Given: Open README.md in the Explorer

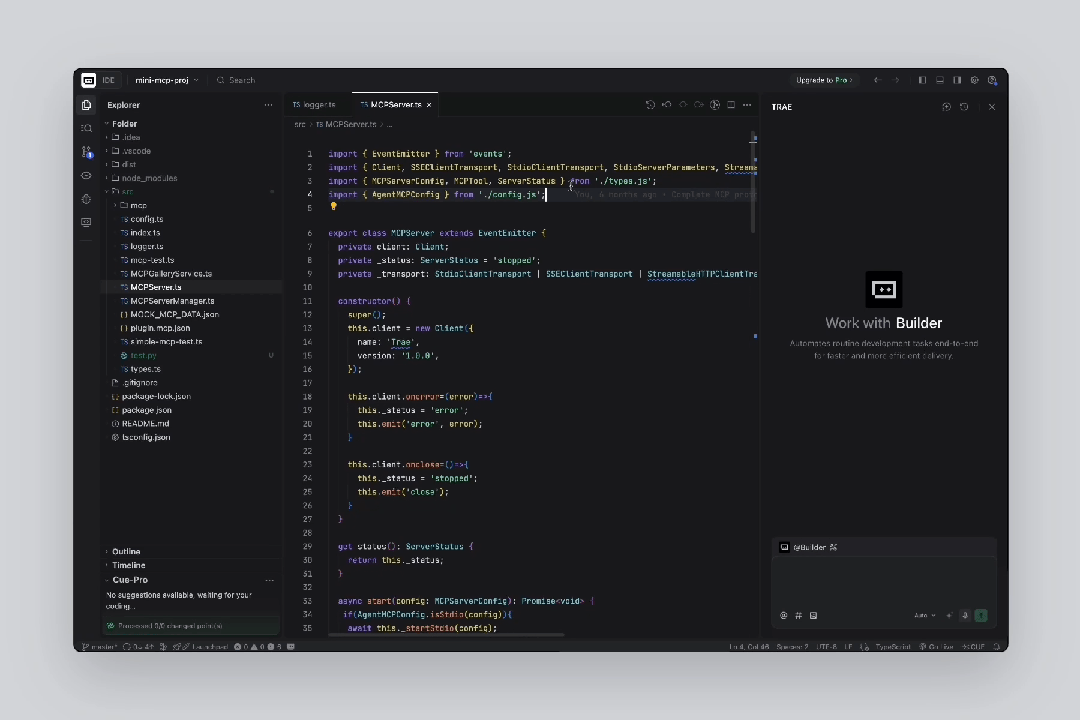Looking at the screenshot, I should tap(191, 424).
